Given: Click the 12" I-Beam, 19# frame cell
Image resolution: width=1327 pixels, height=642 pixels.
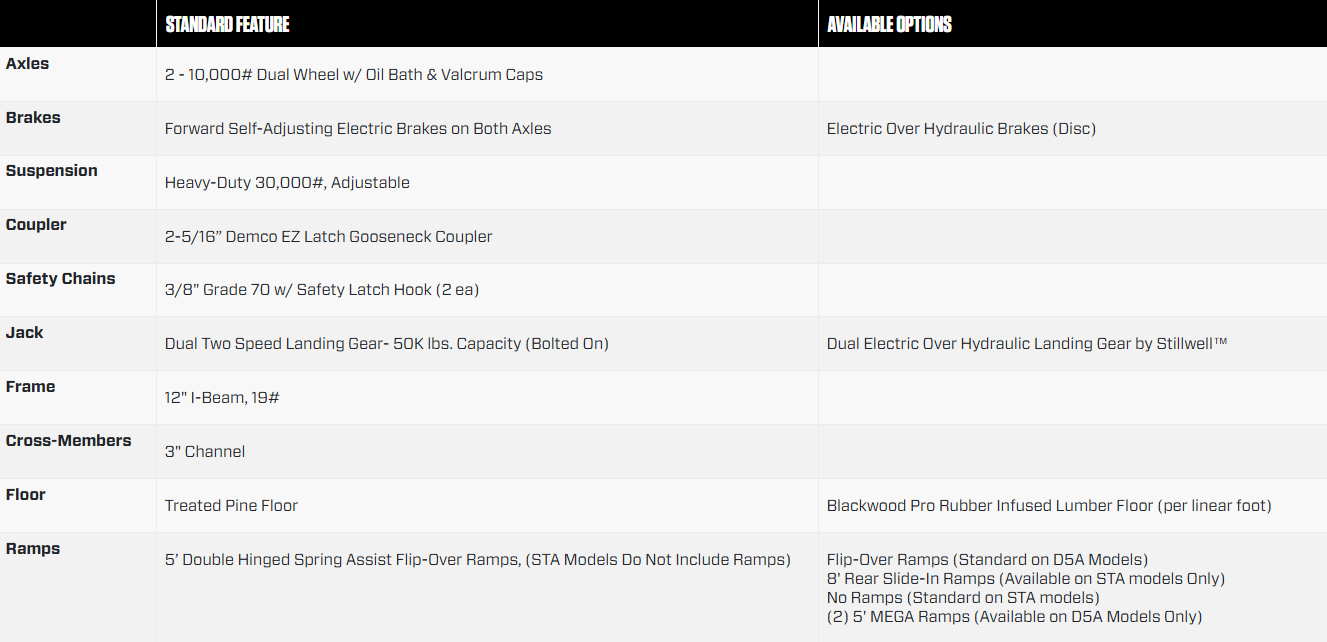Looking at the screenshot, I should pos(222,398).
